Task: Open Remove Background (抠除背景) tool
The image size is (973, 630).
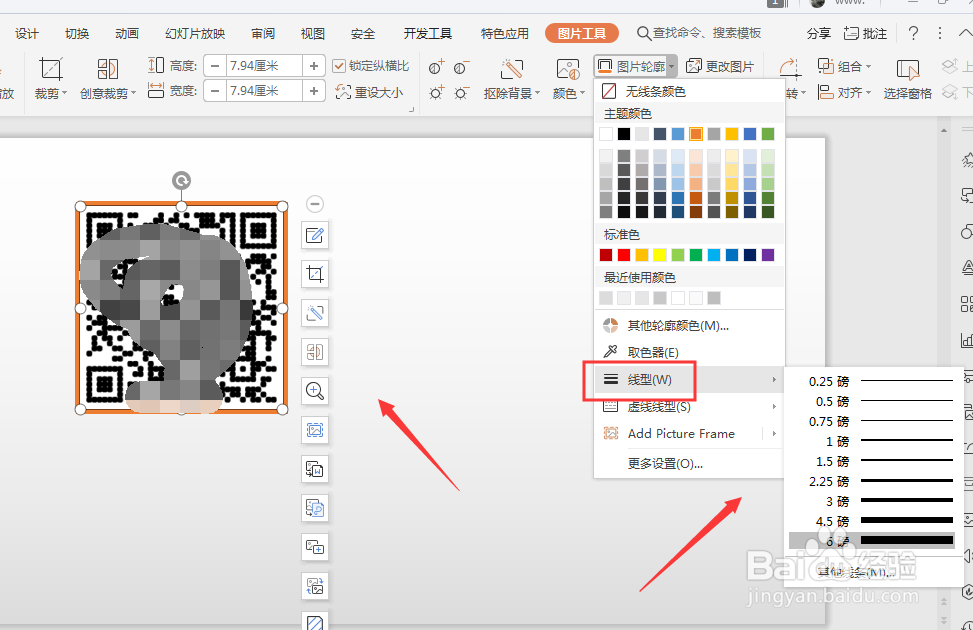Action: tap(512, 79)
